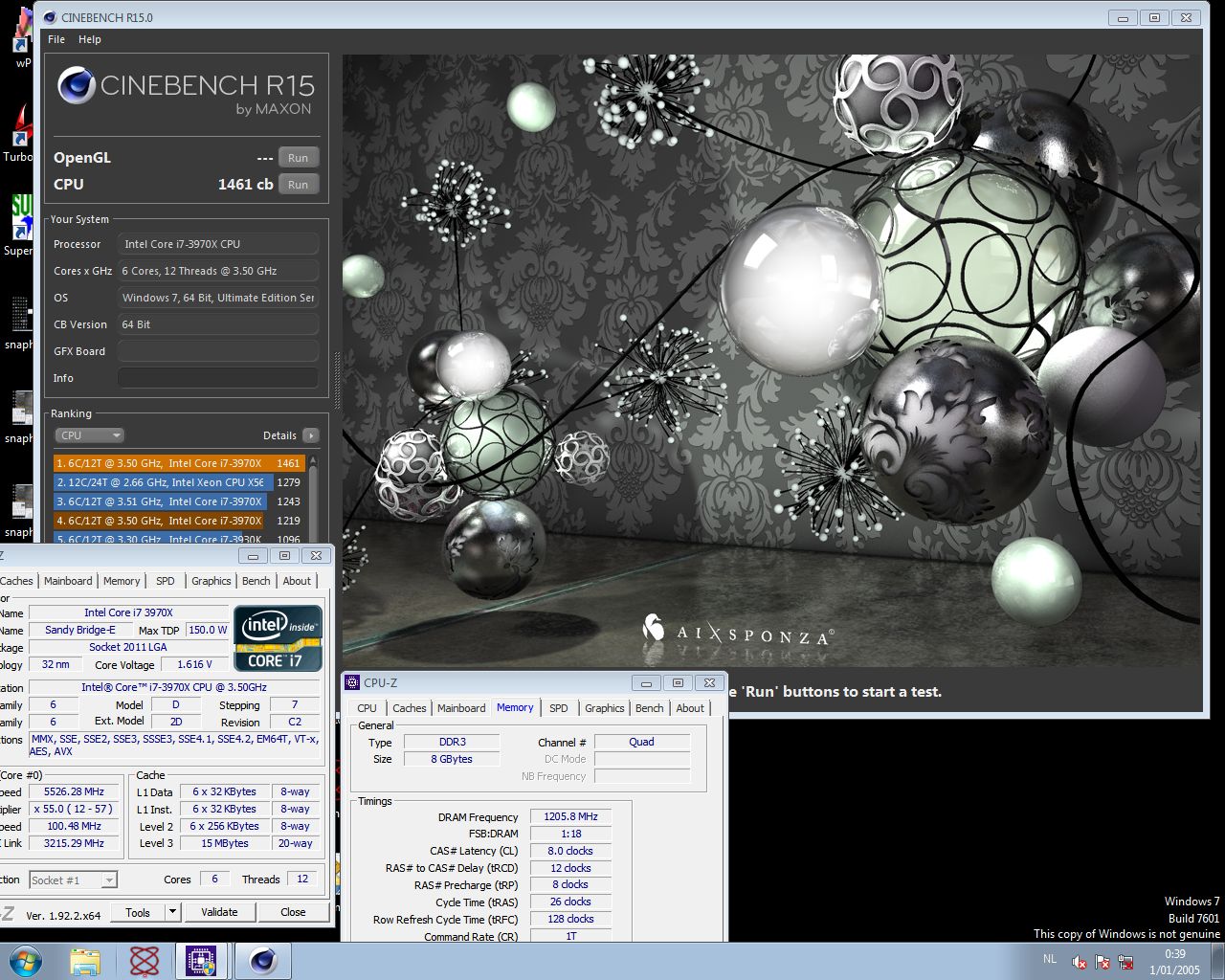Image resolution: width=1225 pixels, height=980 pixels.
Task: Click the front CPU-Z window title icon
Action: coord(351,682)
